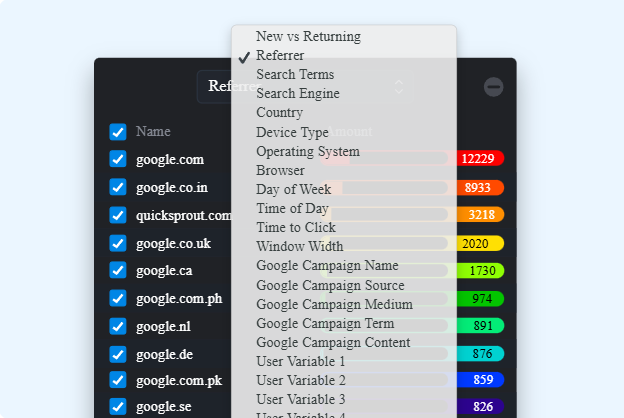The image size is (624, 418).
Task: Click the google.com.ph referrer name
Action: pyautogui.click(x=179, y=299)
